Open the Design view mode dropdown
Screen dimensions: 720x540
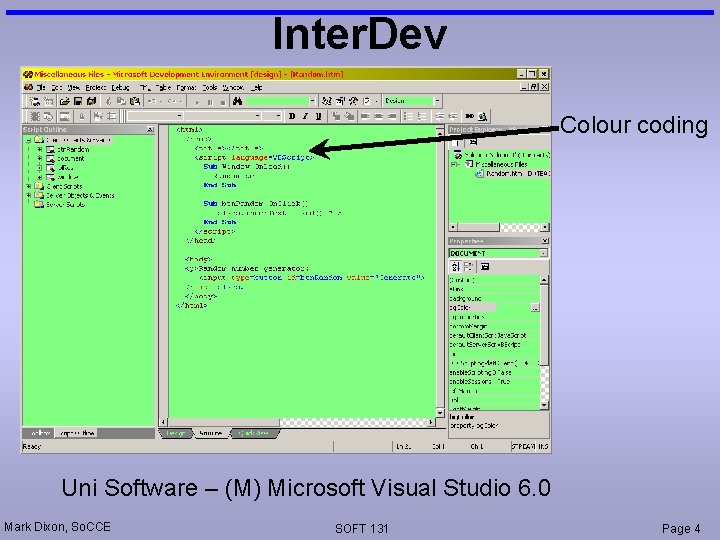coord(437,101)
